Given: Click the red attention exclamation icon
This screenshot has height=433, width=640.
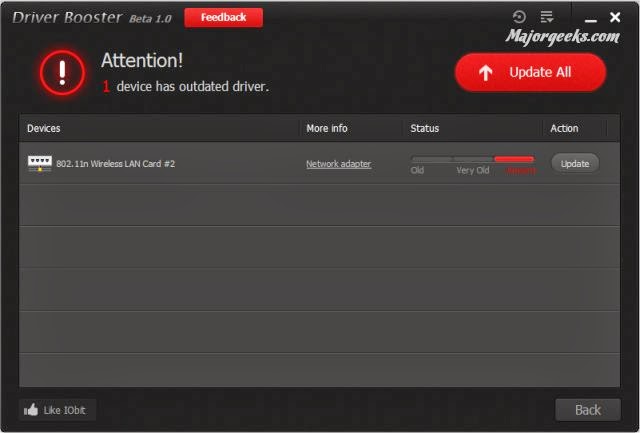Looking at the screenshot, I should (x=62, y=73).
